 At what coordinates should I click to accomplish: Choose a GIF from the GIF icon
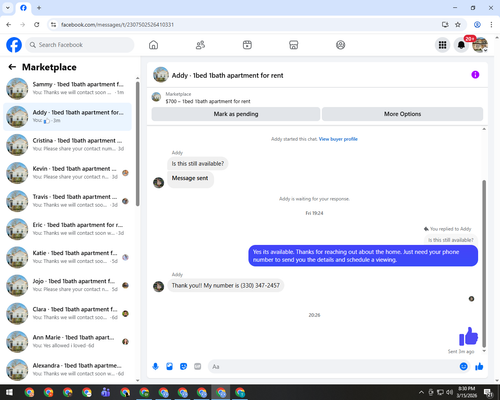click(198, 367)
